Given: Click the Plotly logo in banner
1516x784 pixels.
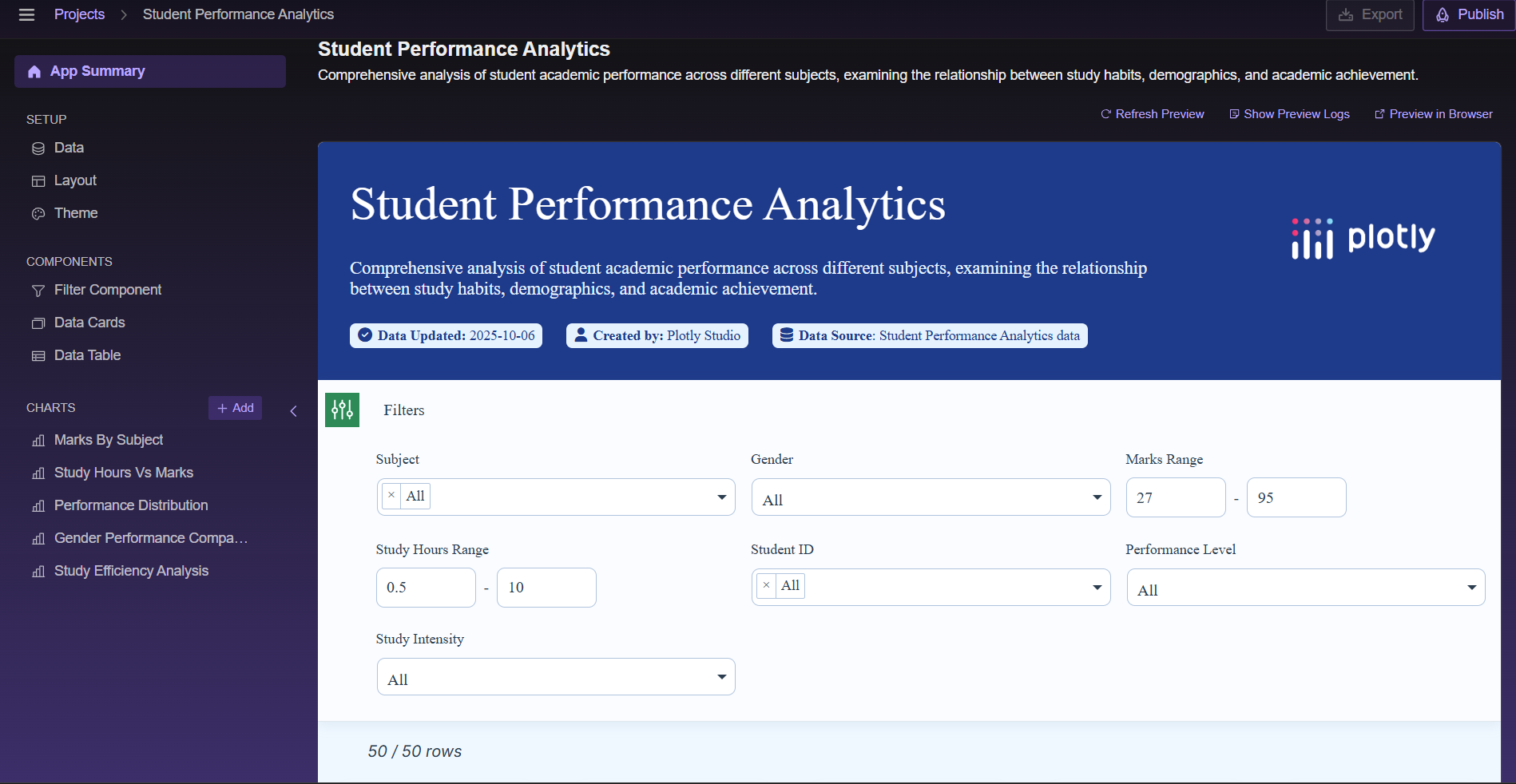Looking at the screenshot, I should 1363,238.
